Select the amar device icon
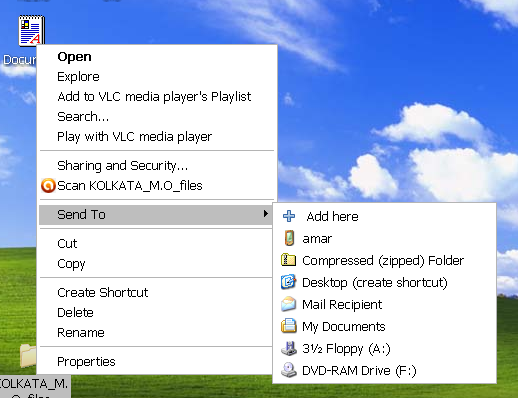Image resolution: width=518 pixels, height=398 pixels. 289,238
